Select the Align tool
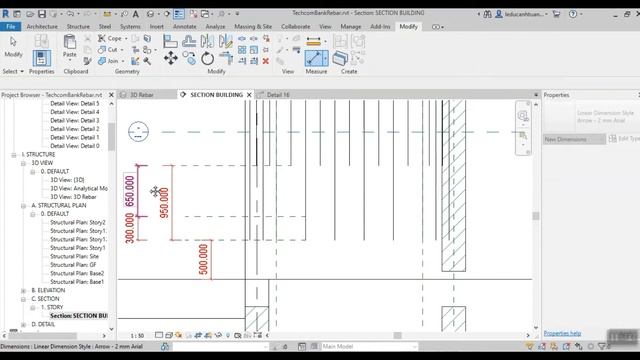 coord(170,41)
